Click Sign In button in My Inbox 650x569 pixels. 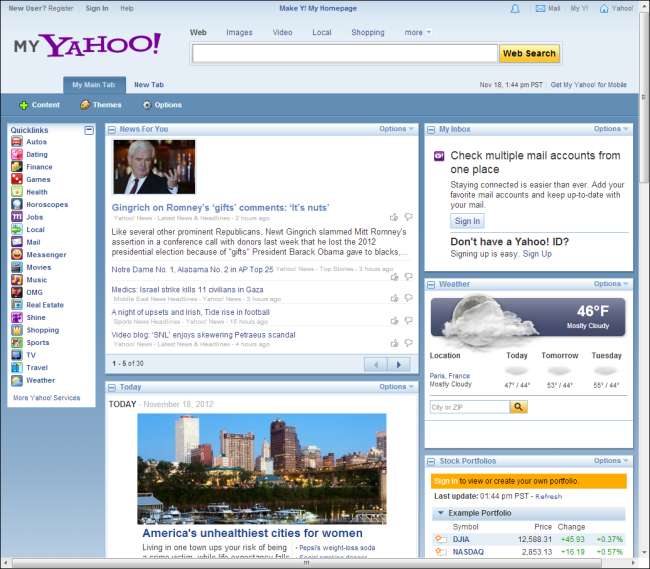click(x=467, y=221)
